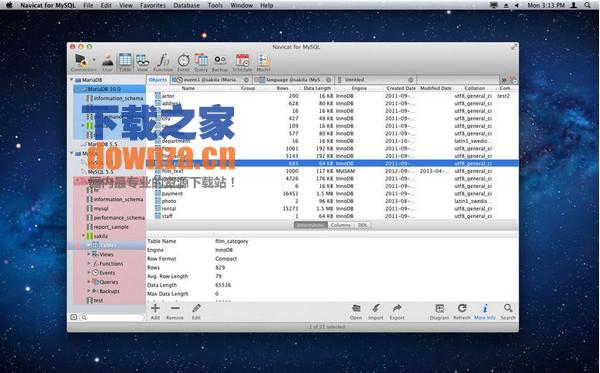Open the Apple menu
Viewport: 600px width, 373px height.
point(9,5)
